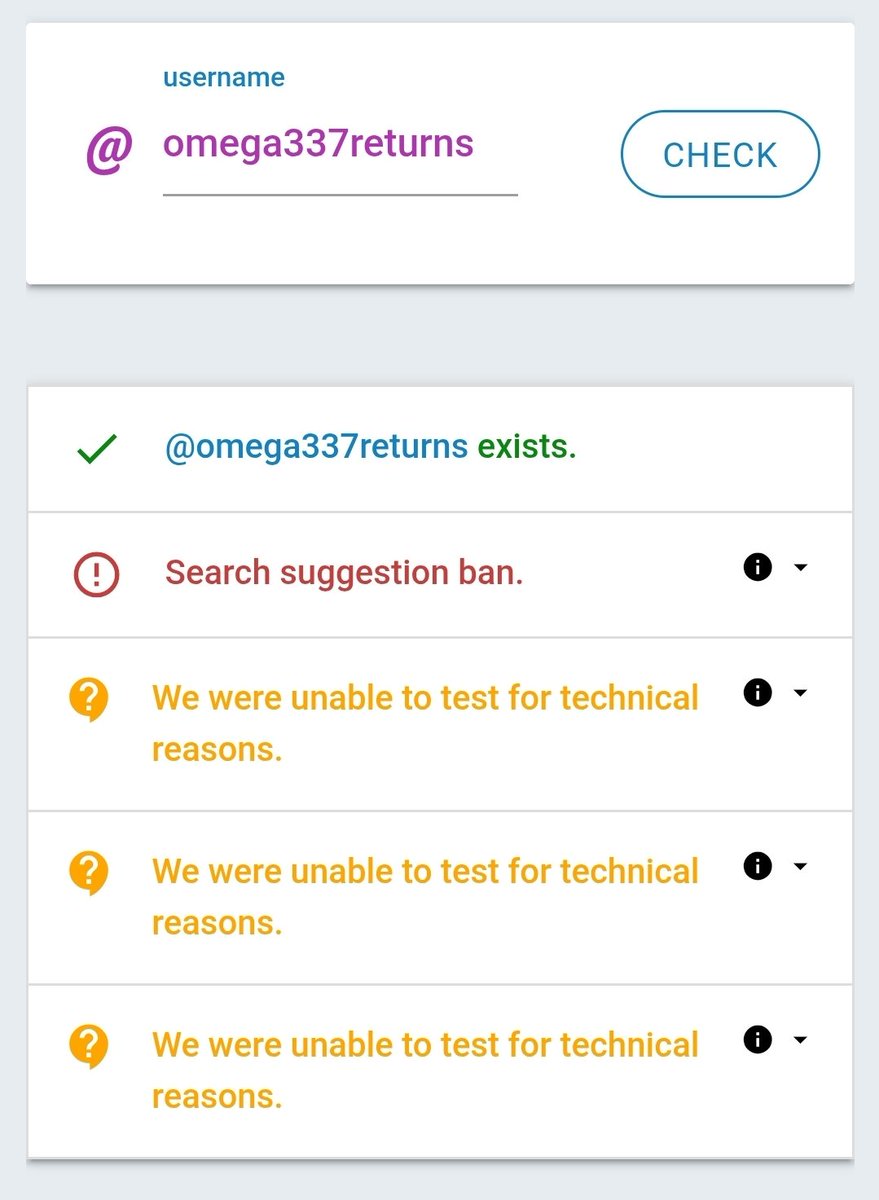Click info icon in last 'unable to test' row

coord(758,1040)
